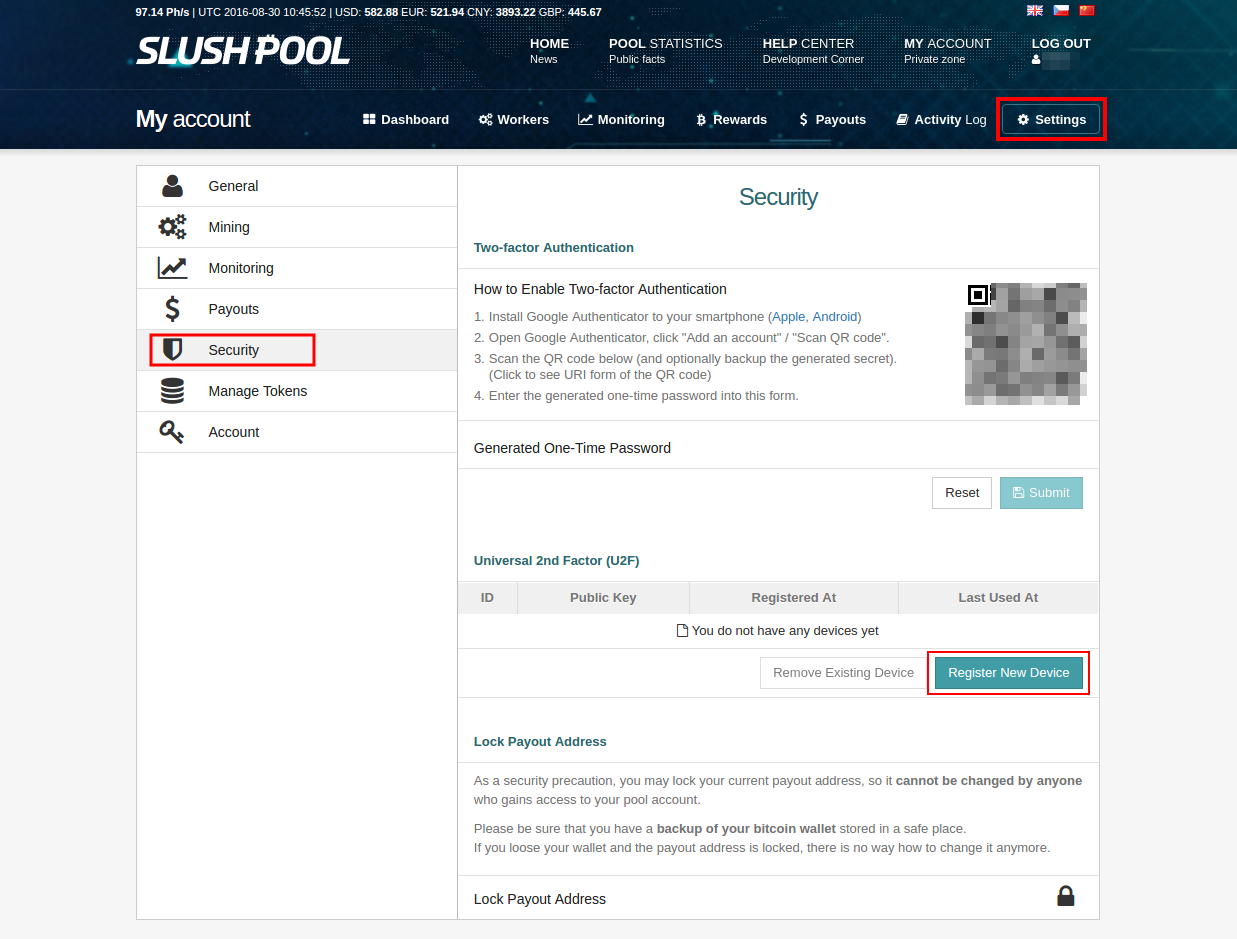Click Remove Existing Device

click(x=843, y=672)
